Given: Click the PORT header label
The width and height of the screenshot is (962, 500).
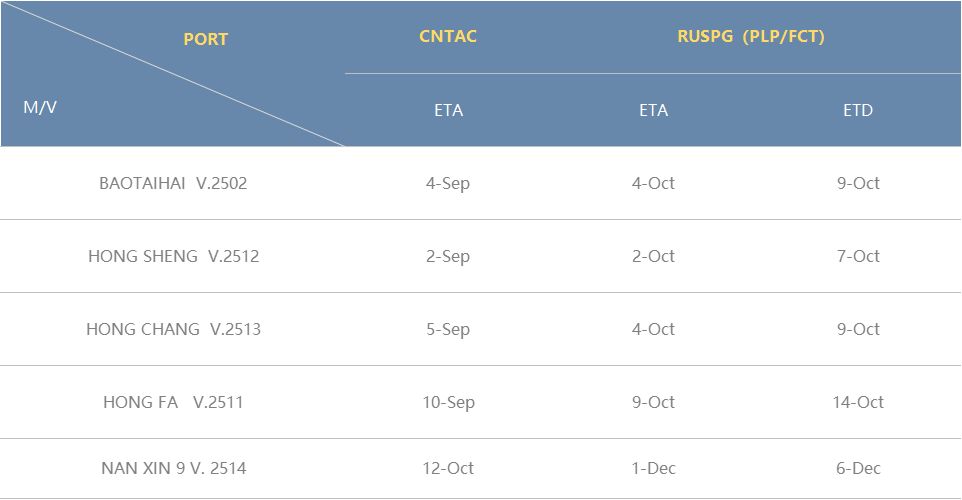Looking at the screenshot, I should 206,39.
